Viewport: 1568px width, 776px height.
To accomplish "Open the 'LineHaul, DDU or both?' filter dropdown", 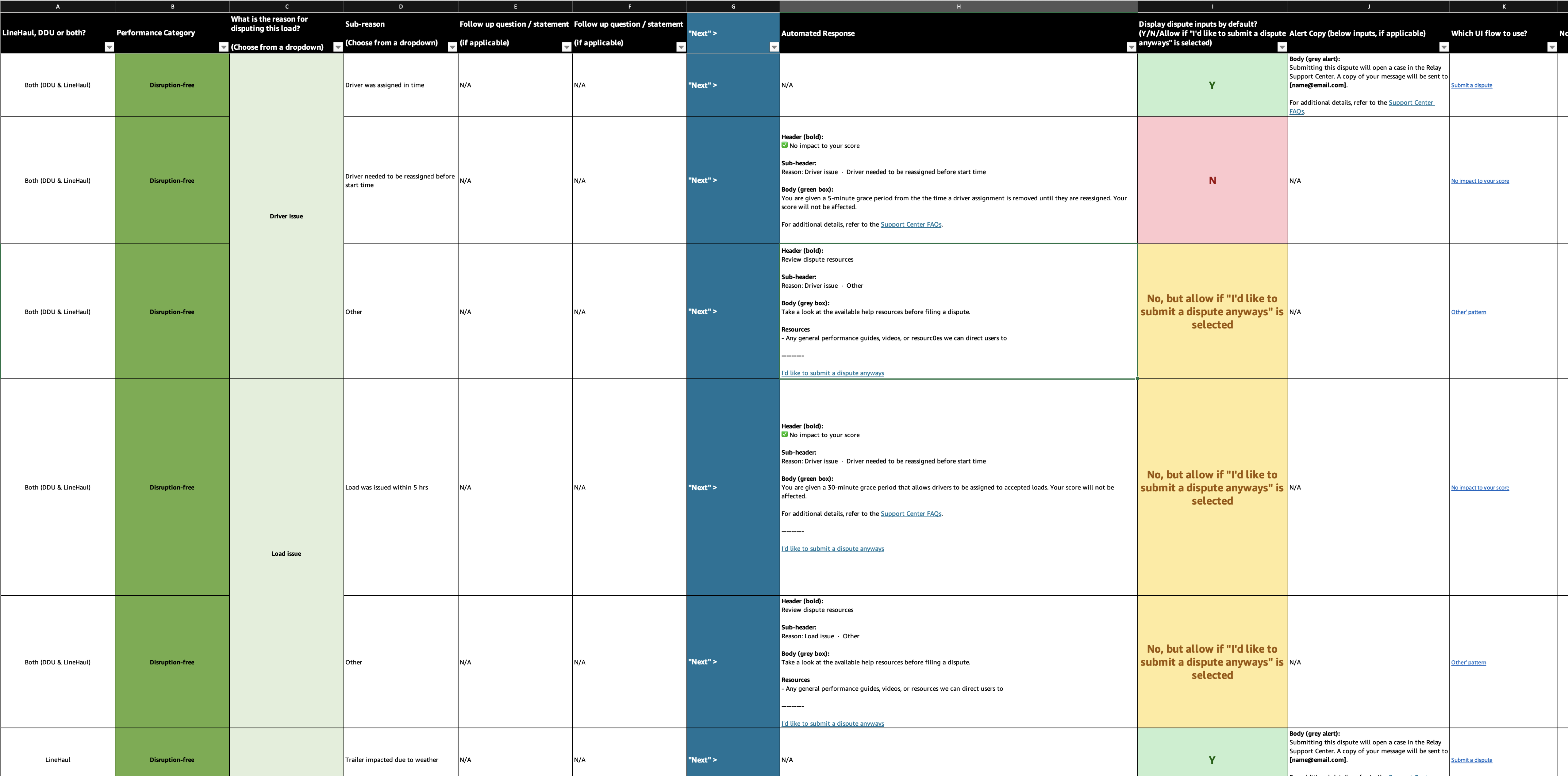I will click(x=109, y=48).
